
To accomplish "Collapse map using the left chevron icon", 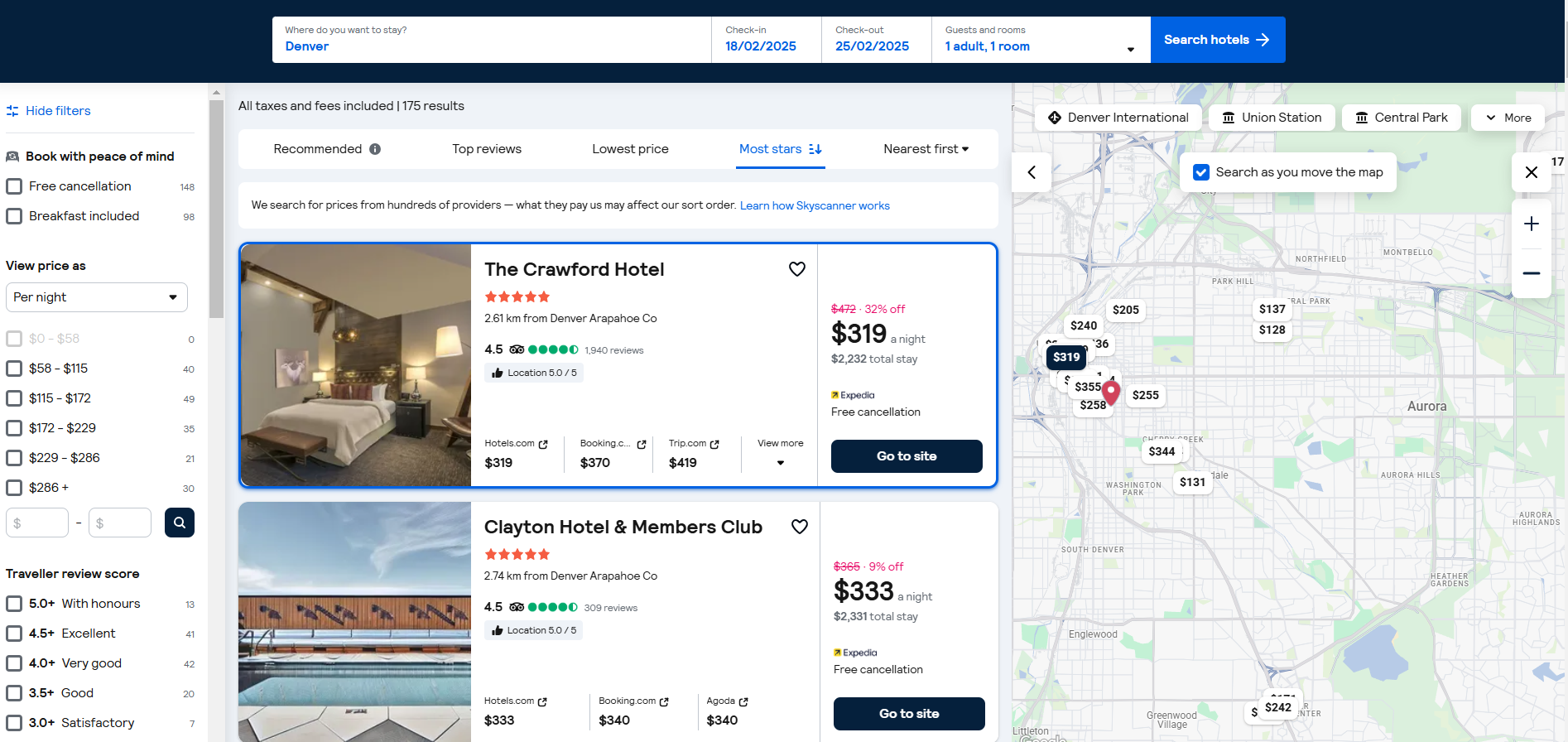I will pos(1032,172).
